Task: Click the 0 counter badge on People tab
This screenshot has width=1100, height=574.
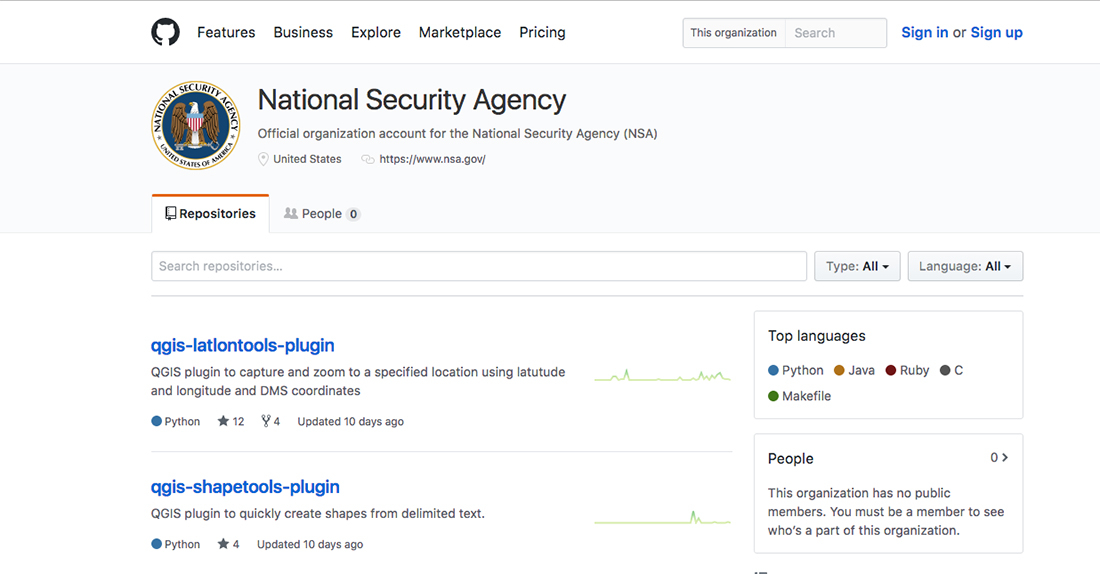Action: 354,214
